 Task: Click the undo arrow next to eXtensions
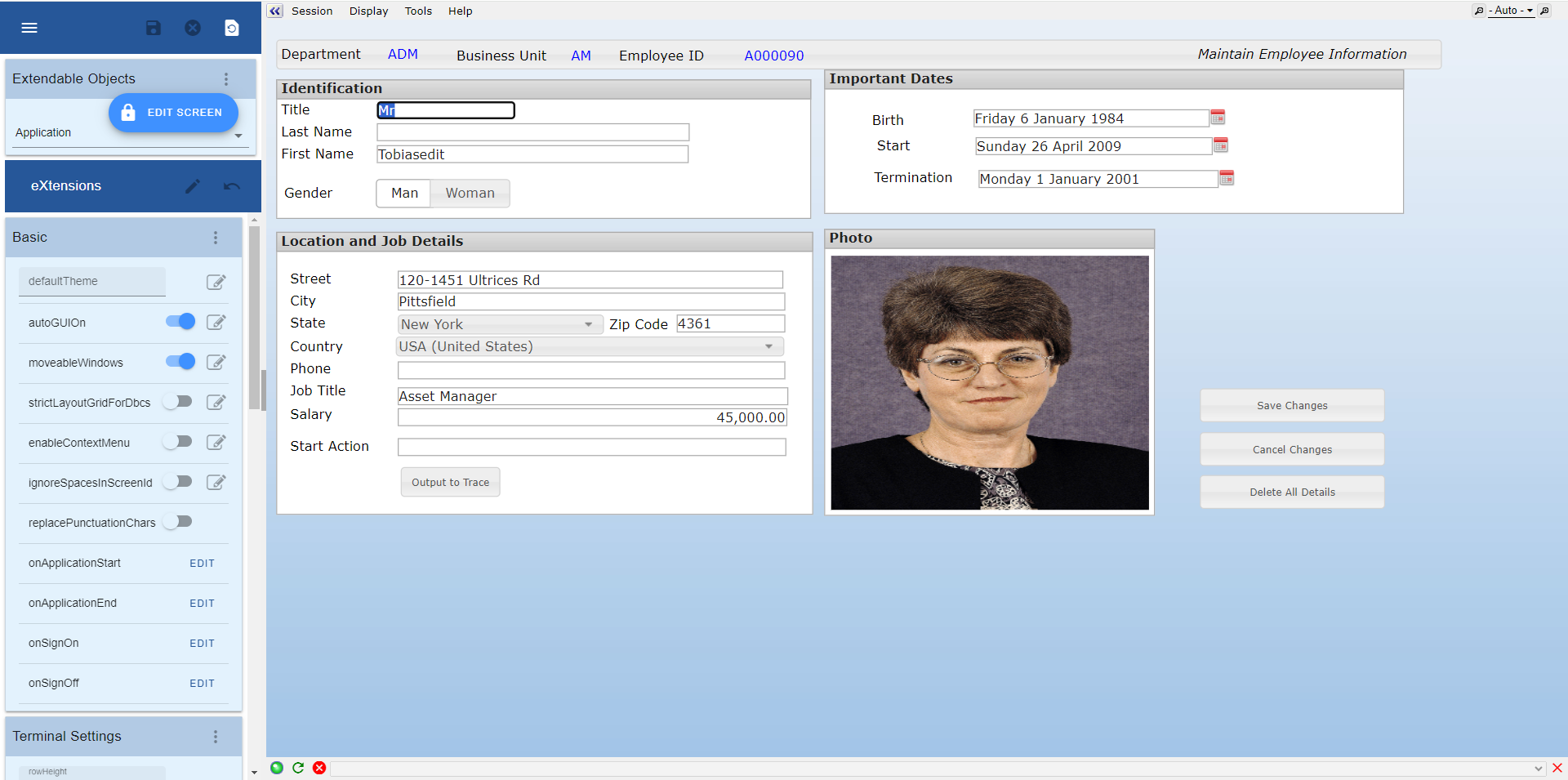pos(232,186)
